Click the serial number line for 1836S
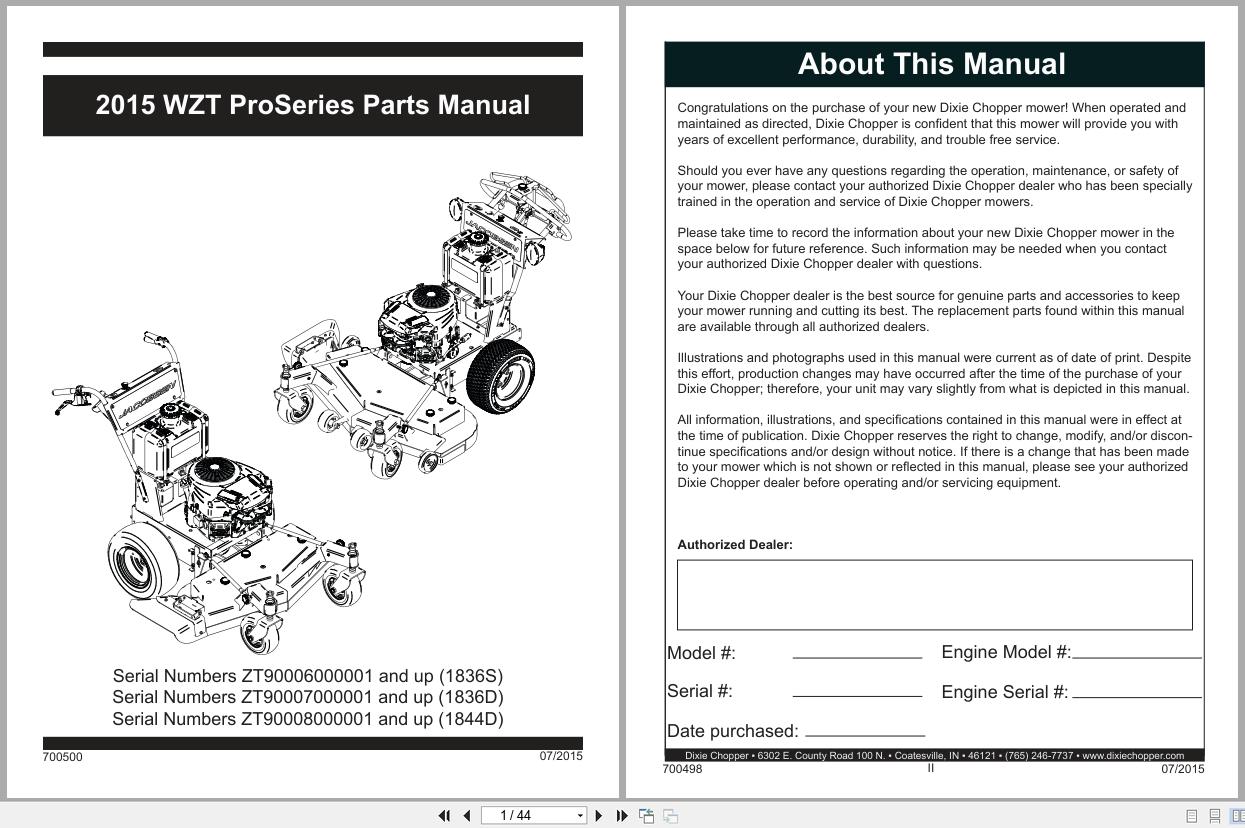 pyautogui.click(x=308, y=676)
